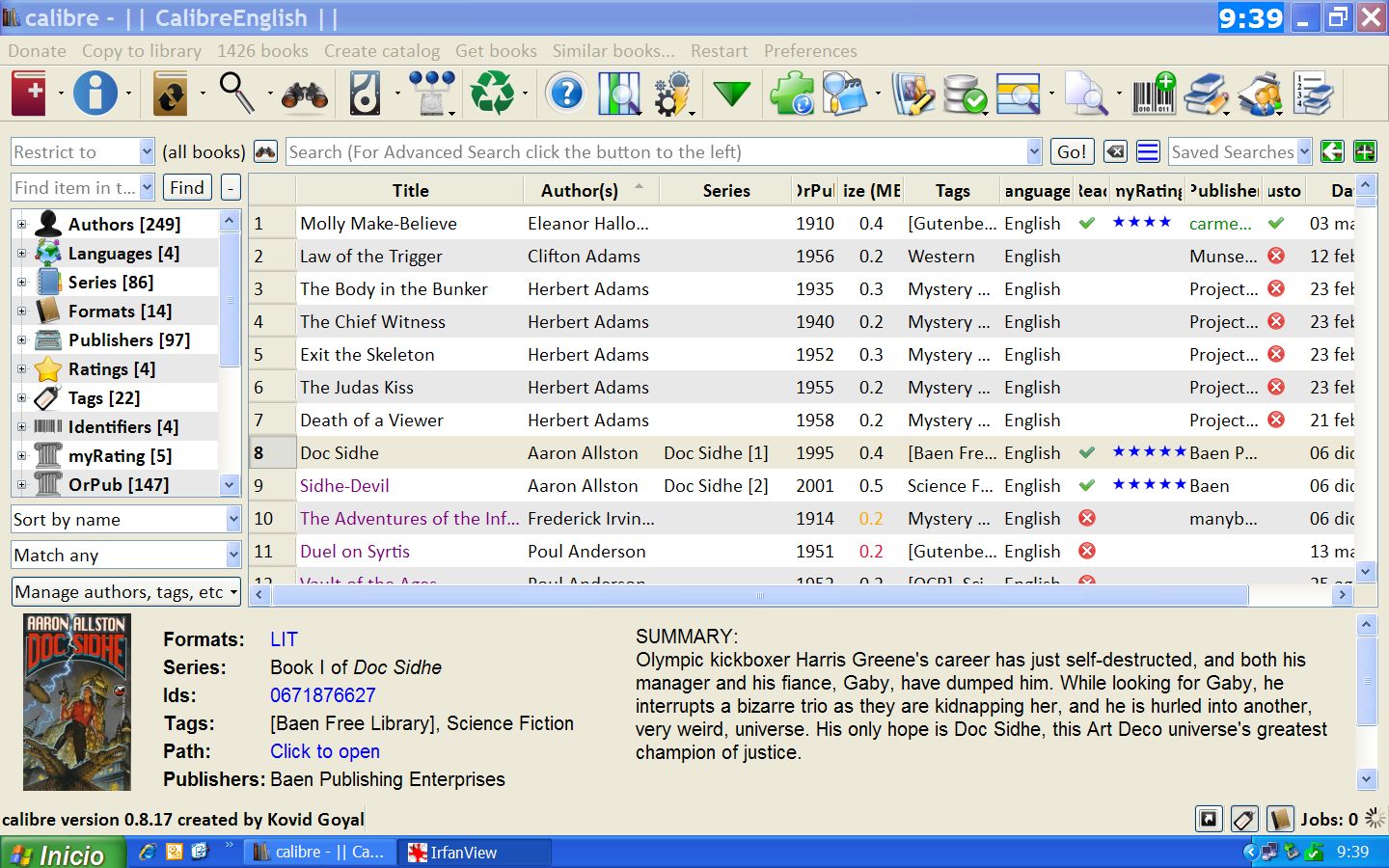Open the Preferences menu

pos(810,51)
